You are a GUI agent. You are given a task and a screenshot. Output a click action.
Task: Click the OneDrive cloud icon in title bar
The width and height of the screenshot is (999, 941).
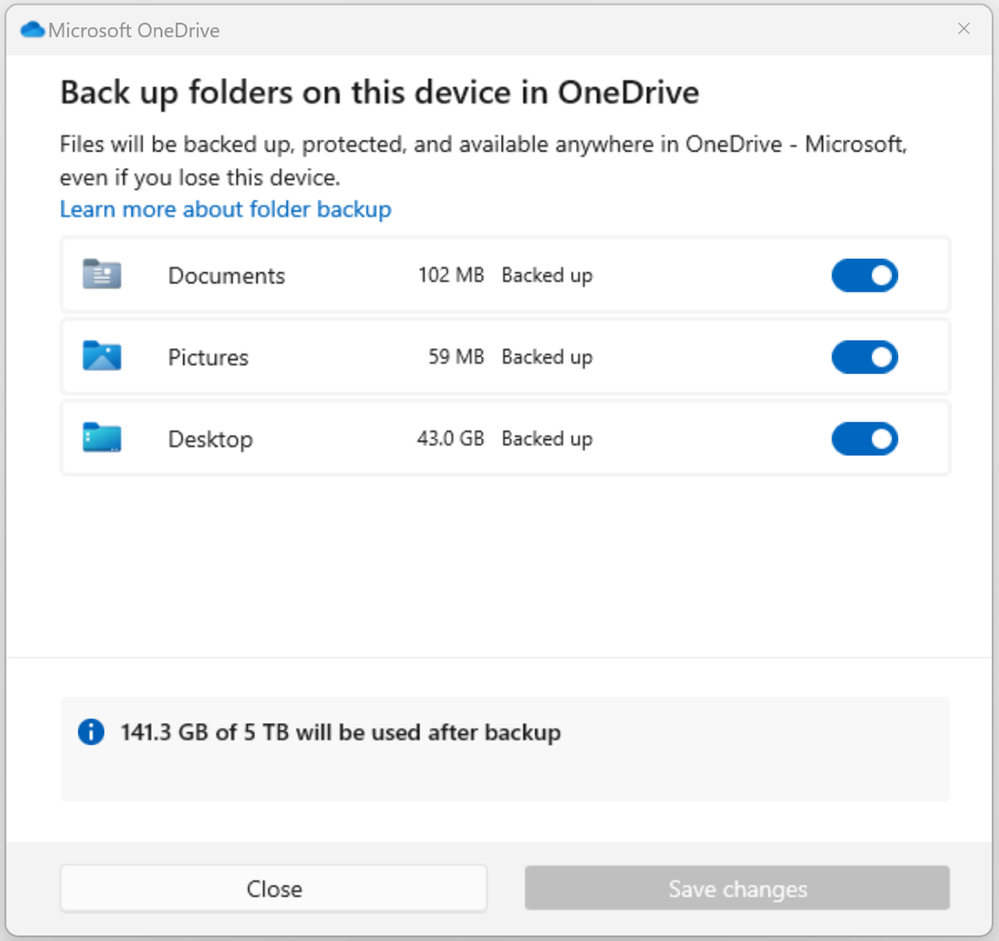coord(32,30)
